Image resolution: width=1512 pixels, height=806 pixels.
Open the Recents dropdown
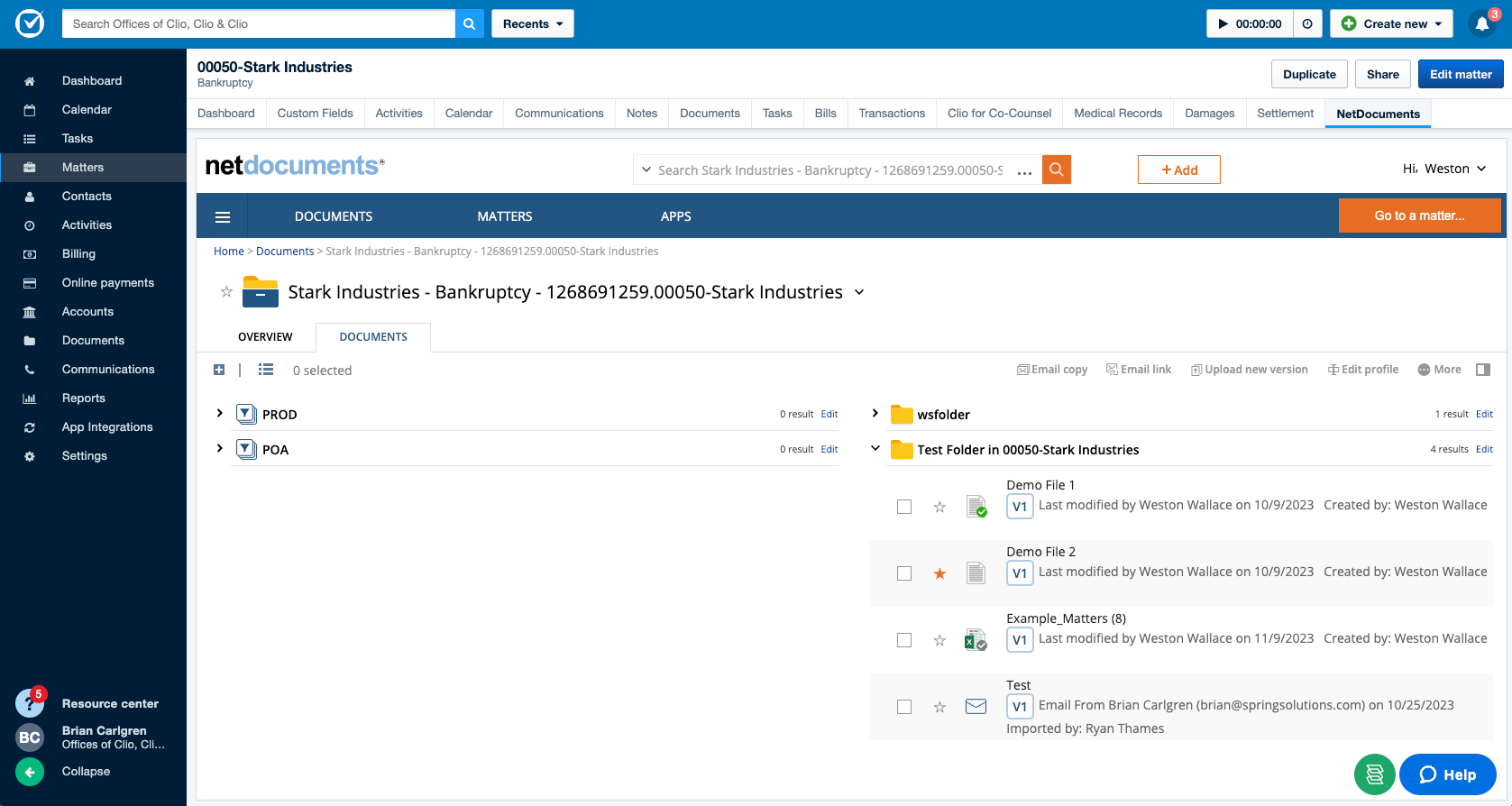click(533, 23)
